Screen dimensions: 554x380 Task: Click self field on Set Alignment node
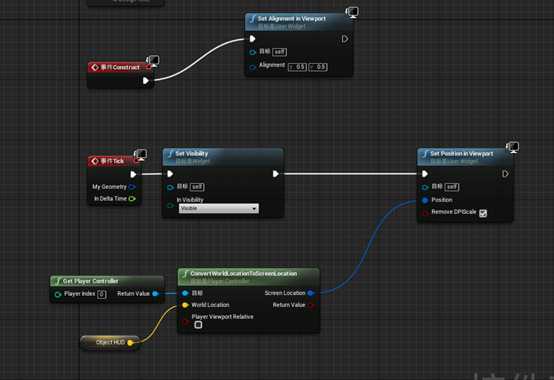click(279, 52)
